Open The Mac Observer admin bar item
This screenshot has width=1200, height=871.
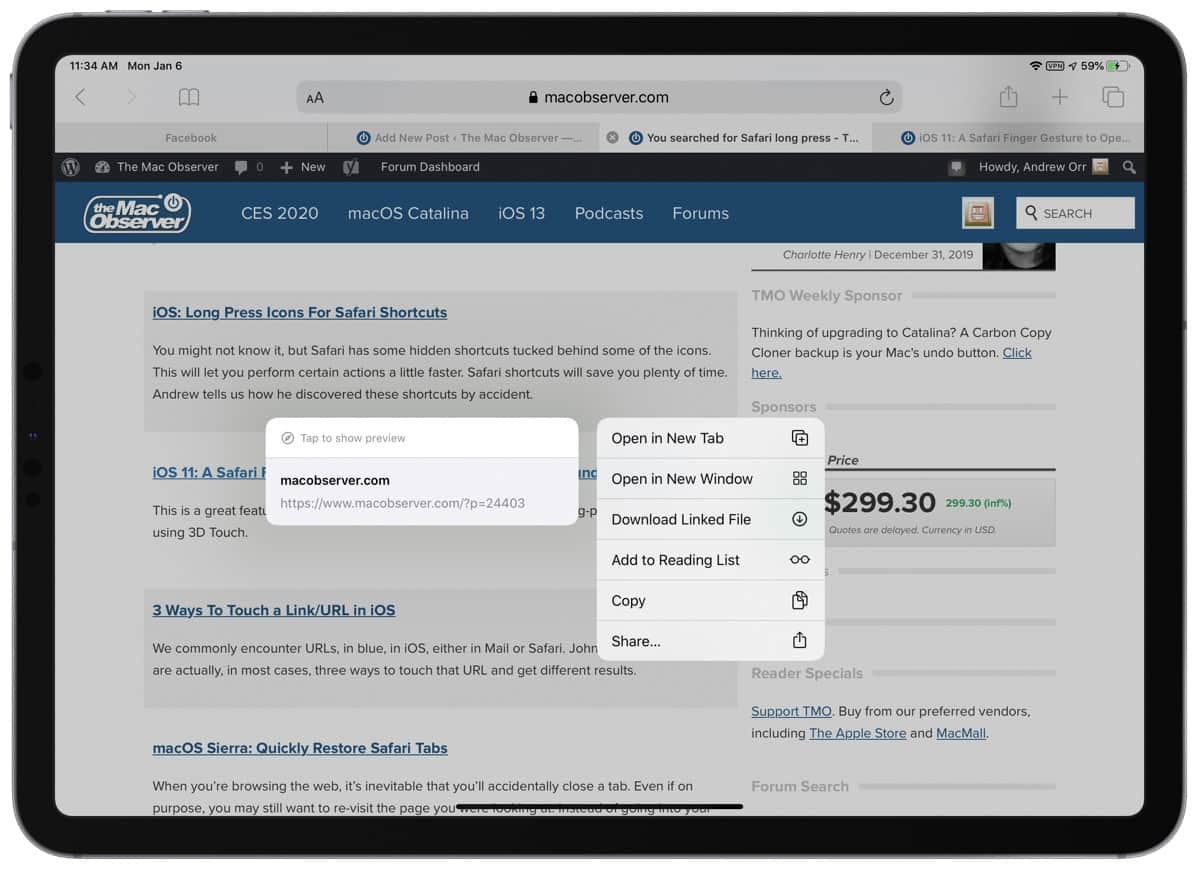pos(157,167)
